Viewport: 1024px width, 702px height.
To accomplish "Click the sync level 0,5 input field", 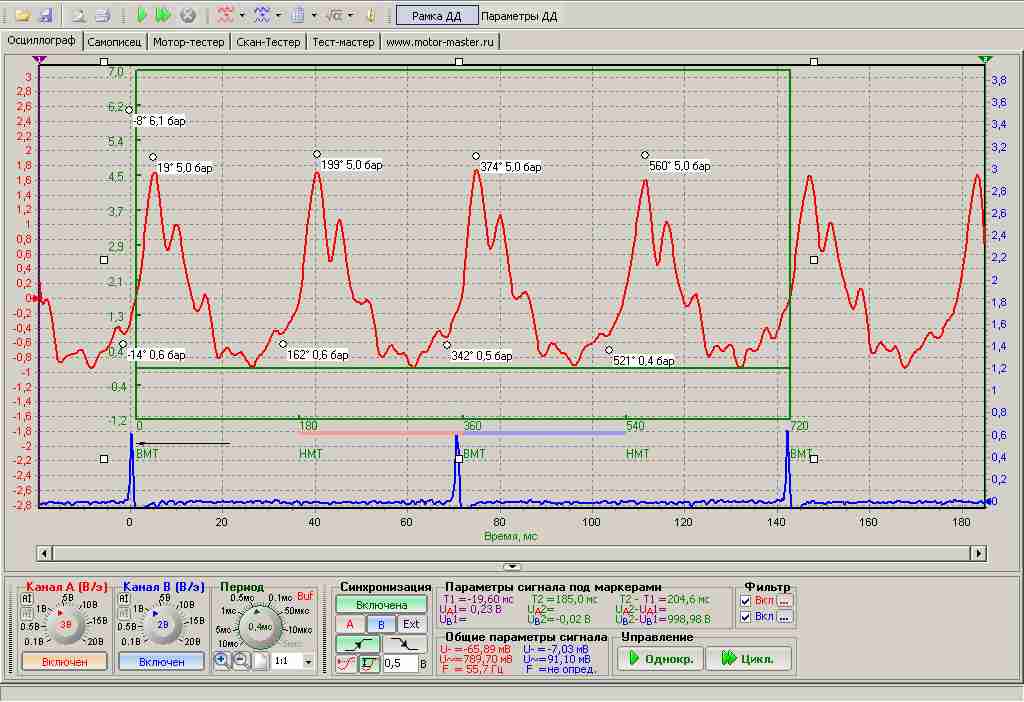I will pos(399,663).
